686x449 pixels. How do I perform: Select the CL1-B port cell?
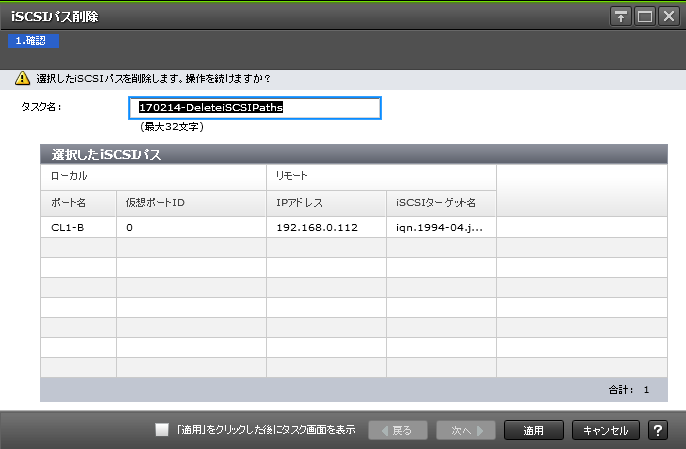[x=78, y=228]
